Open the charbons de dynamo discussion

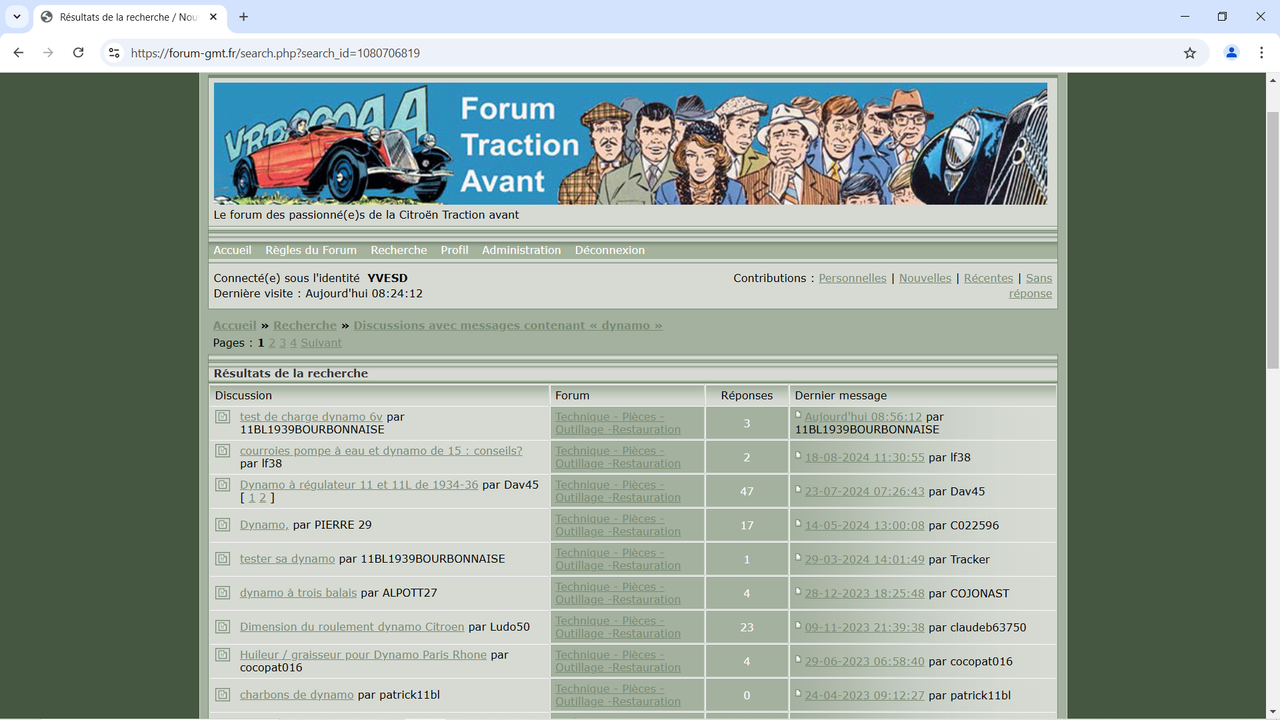pos(297,695)
